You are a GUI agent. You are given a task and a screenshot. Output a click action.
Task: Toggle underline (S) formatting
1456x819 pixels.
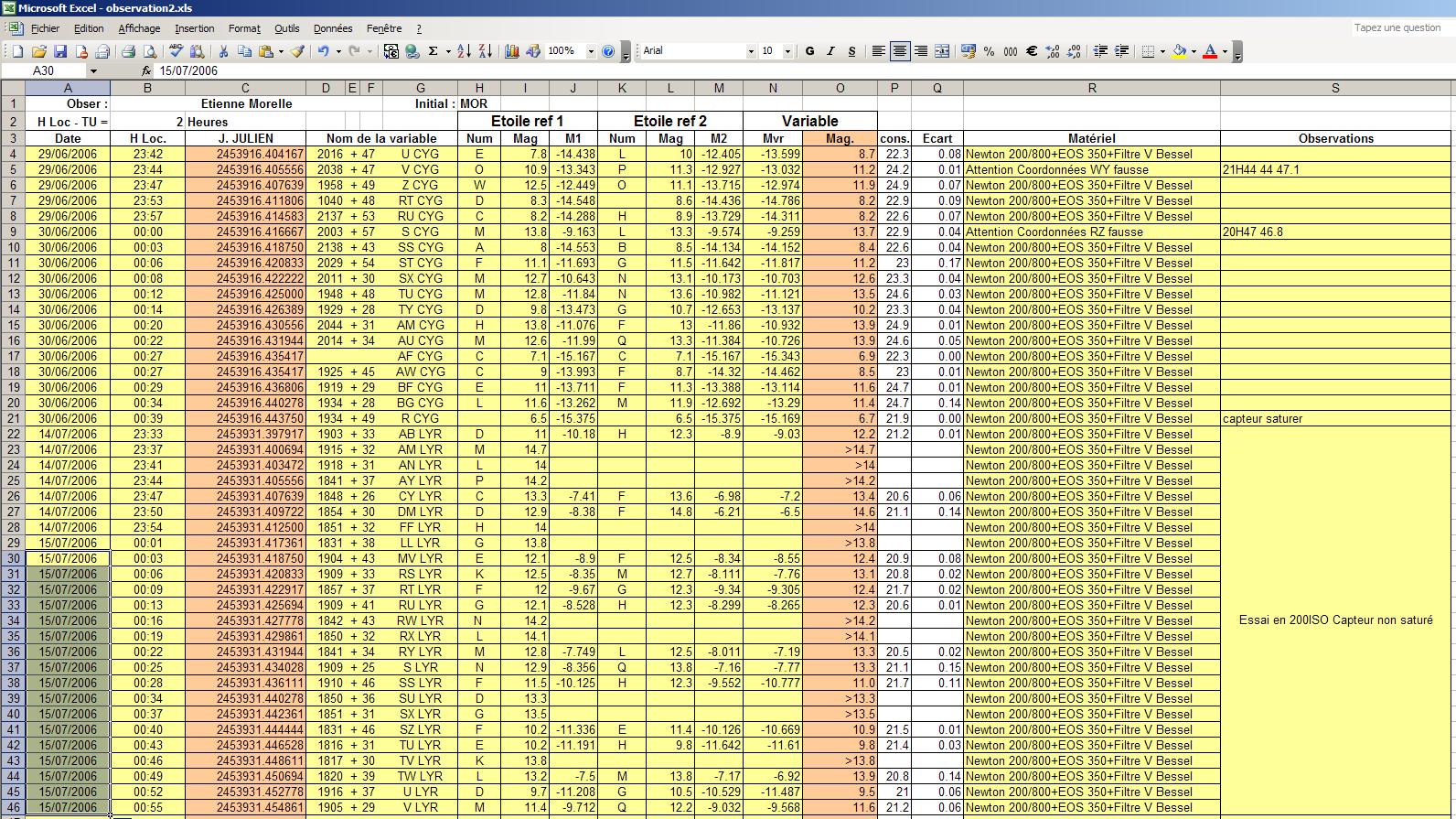pyautogui.click(x=851, y=51)
